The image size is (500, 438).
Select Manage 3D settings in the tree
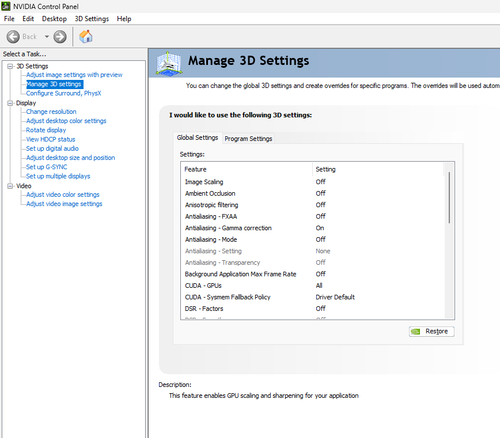(54, 84)
